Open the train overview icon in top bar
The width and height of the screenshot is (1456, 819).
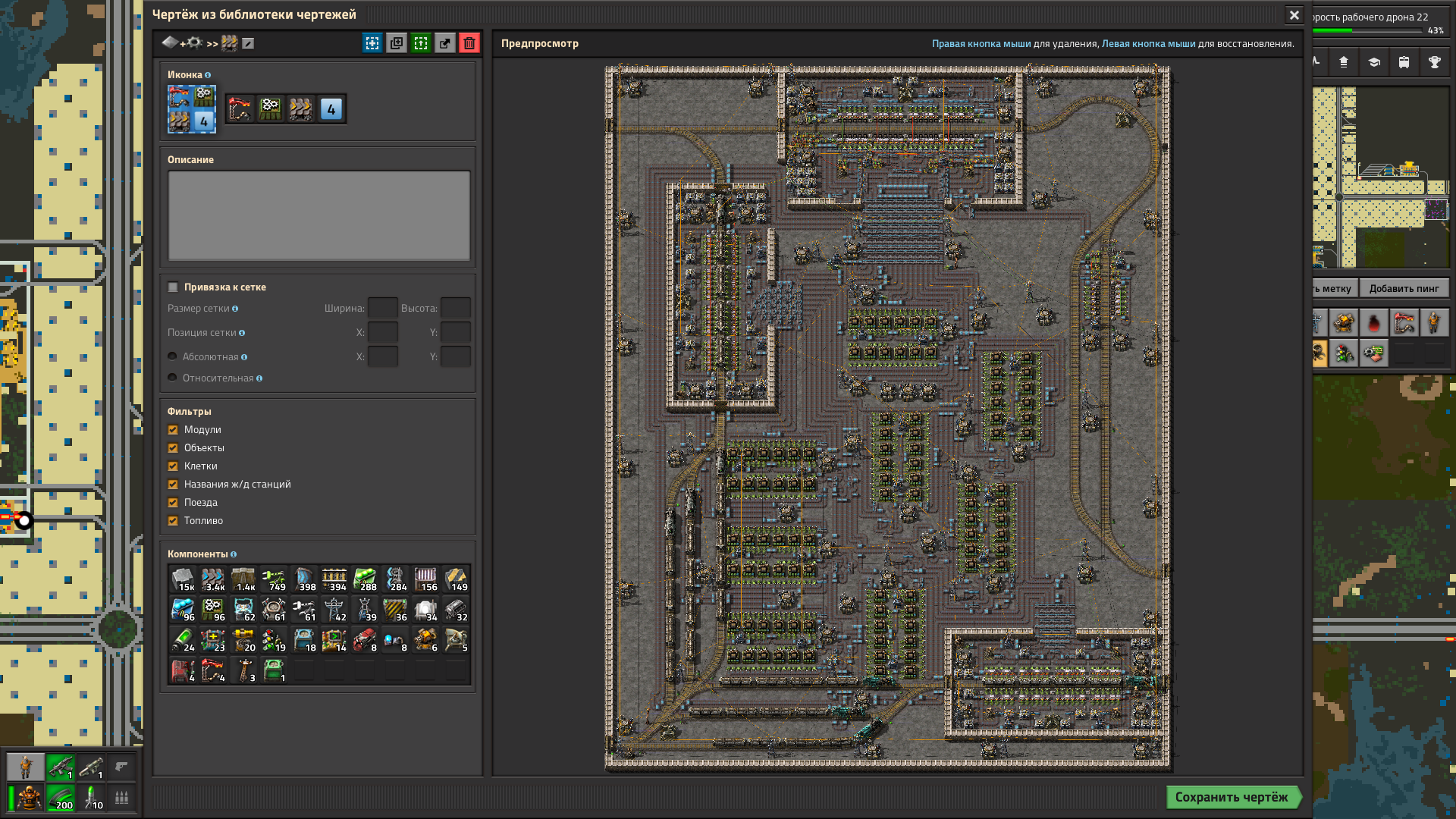[x=1404, y=62]
